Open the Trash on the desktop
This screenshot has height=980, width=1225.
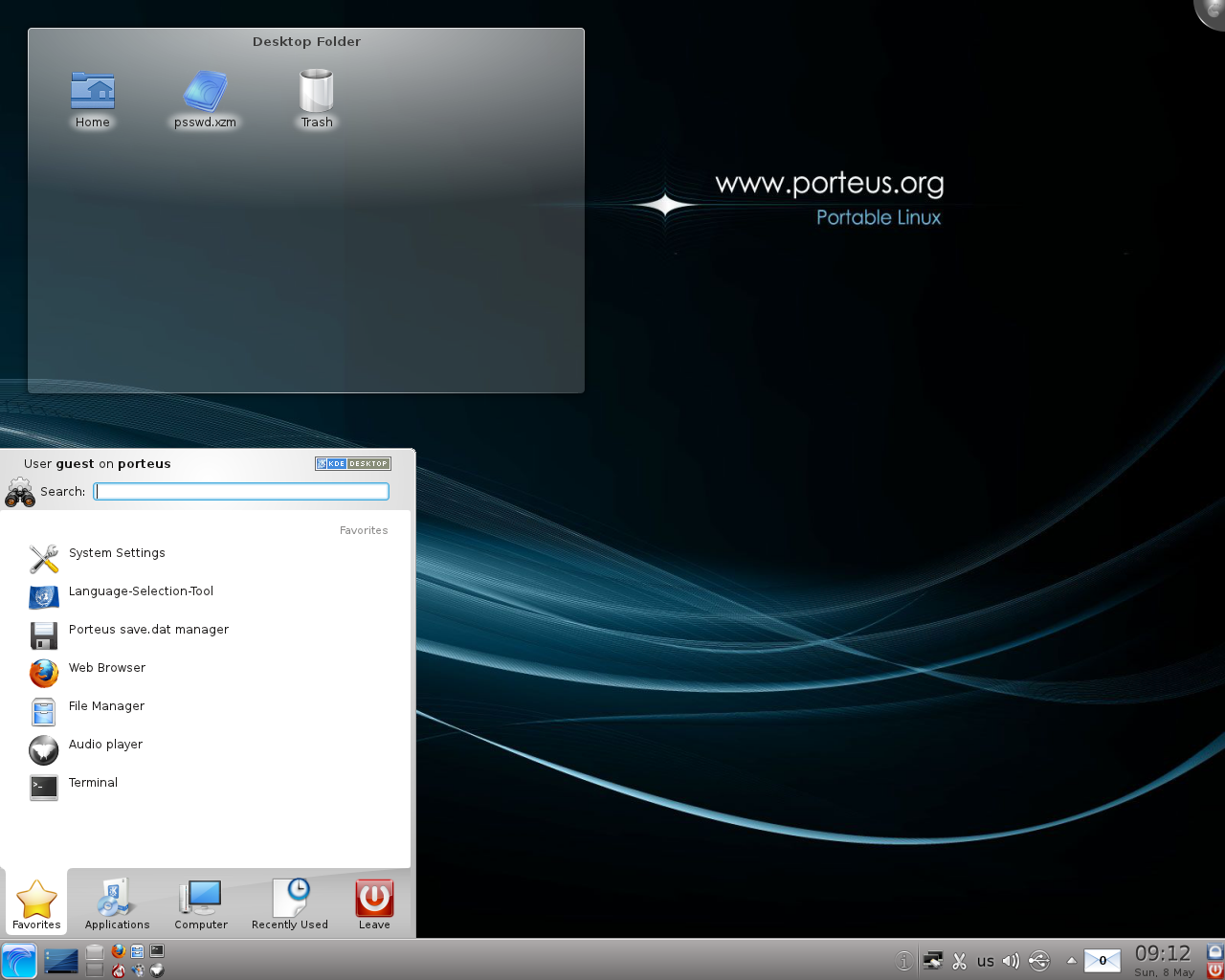click(317, 100)
